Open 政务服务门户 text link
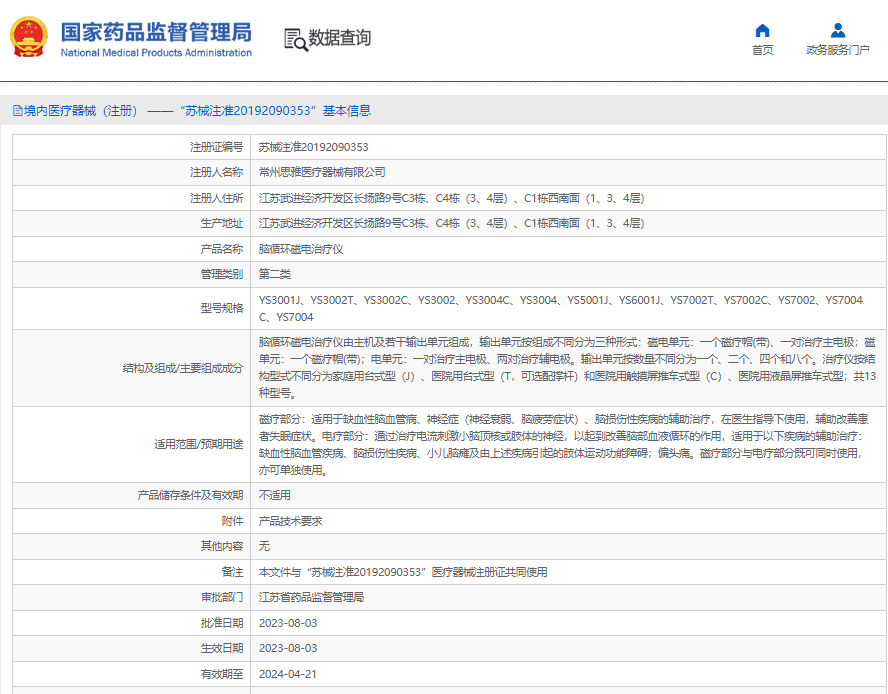Image resolution: width=888 pixels, height=694 pixels. 838,50
